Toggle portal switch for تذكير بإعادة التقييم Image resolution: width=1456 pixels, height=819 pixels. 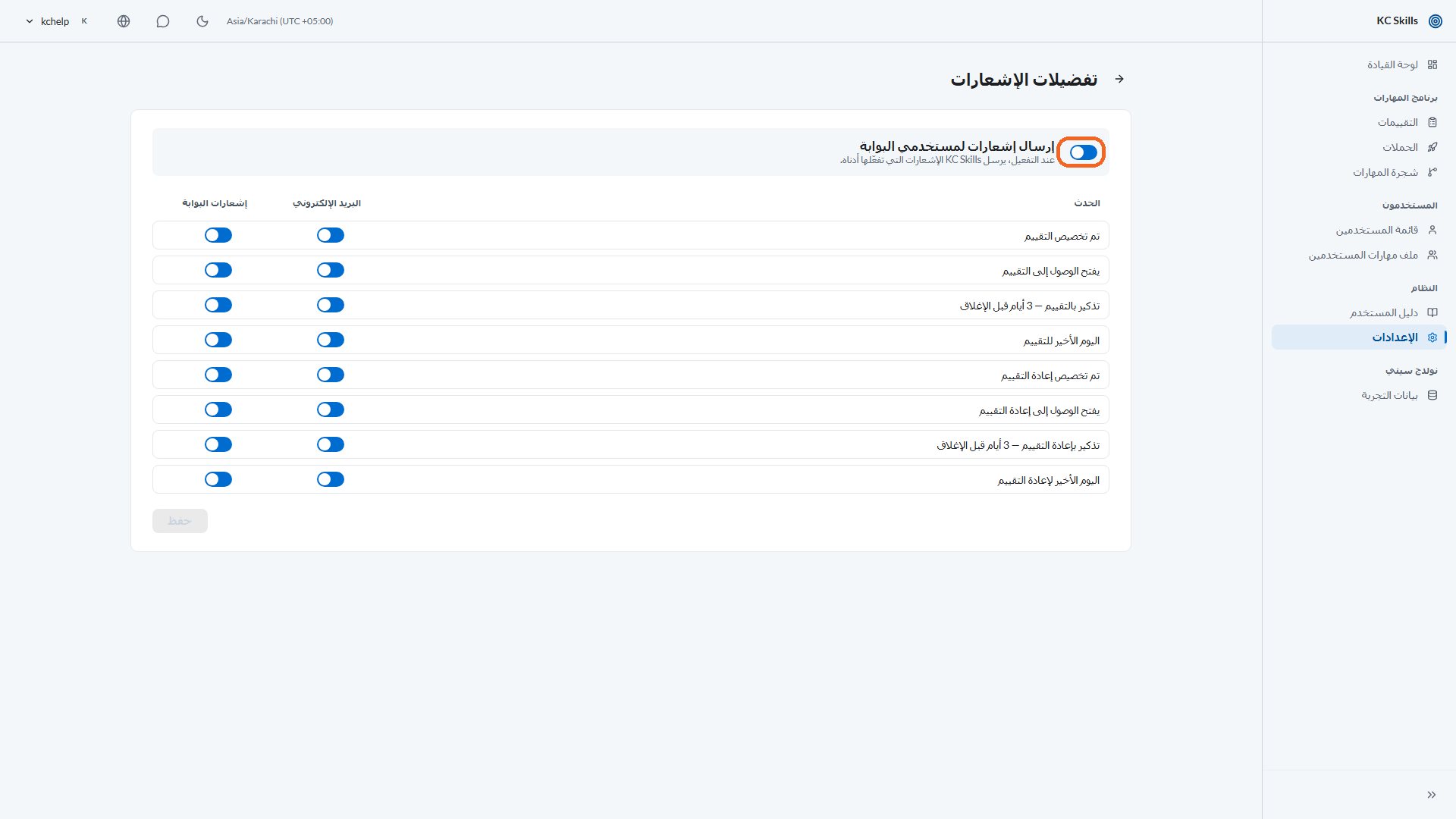pos(218,444)
